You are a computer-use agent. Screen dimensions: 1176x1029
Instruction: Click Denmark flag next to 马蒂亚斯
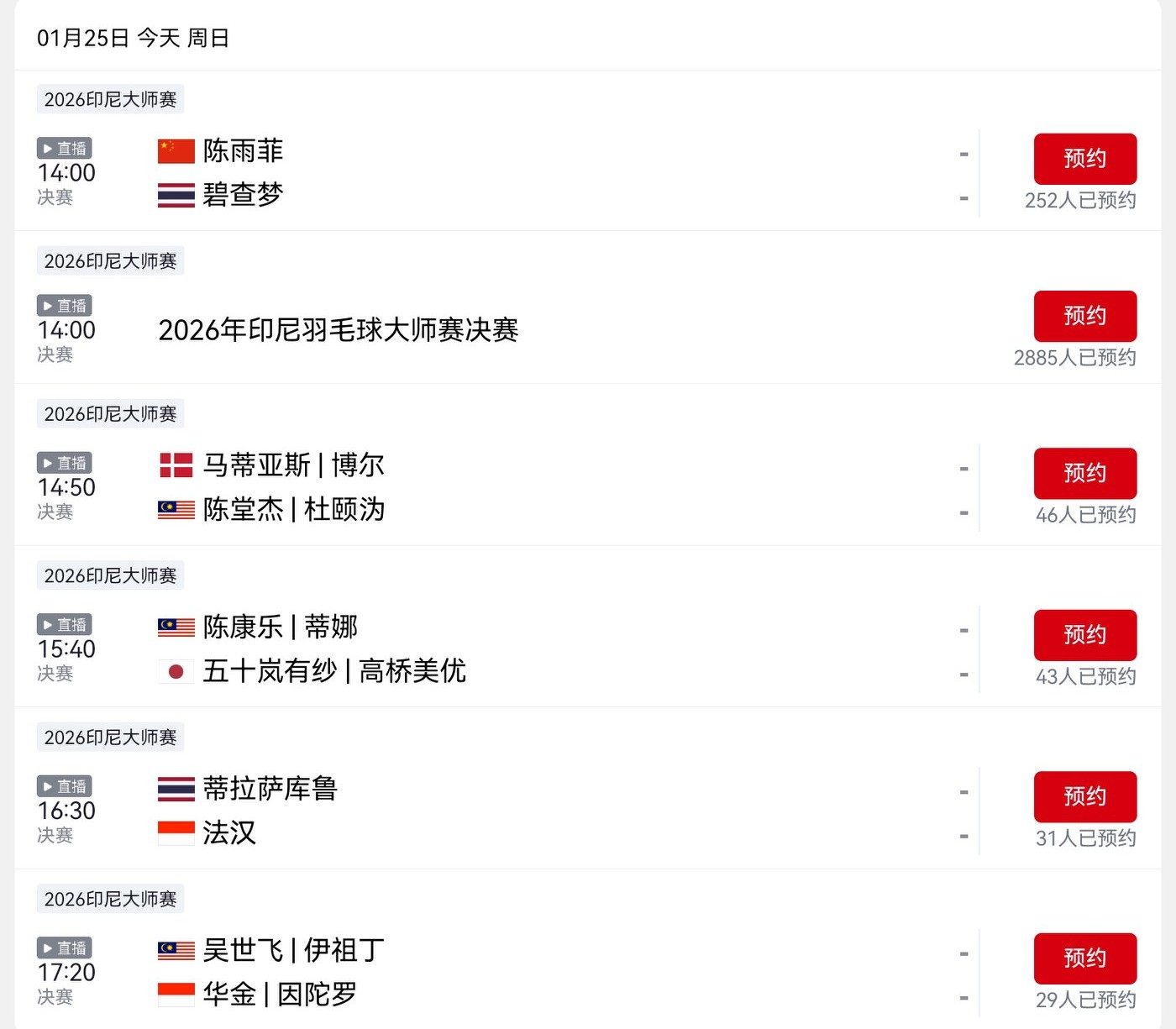(x=176, y=465)
